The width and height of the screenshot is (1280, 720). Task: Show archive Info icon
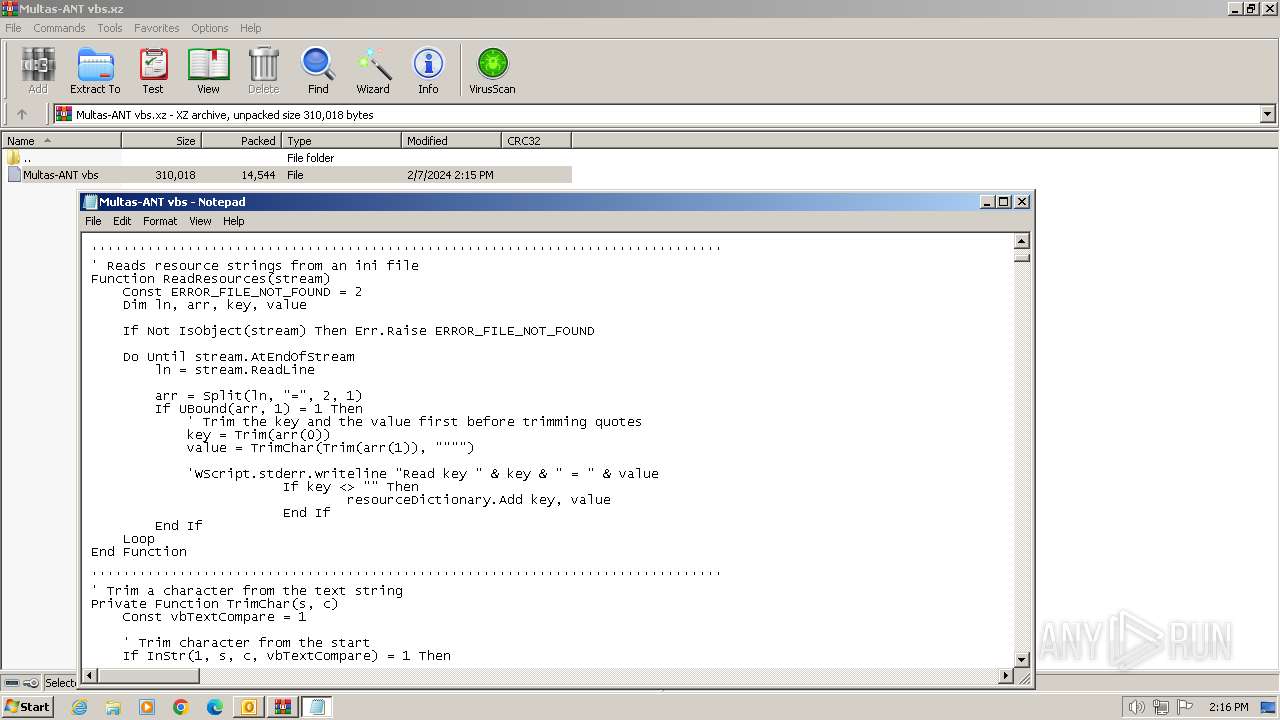[428, 70]
